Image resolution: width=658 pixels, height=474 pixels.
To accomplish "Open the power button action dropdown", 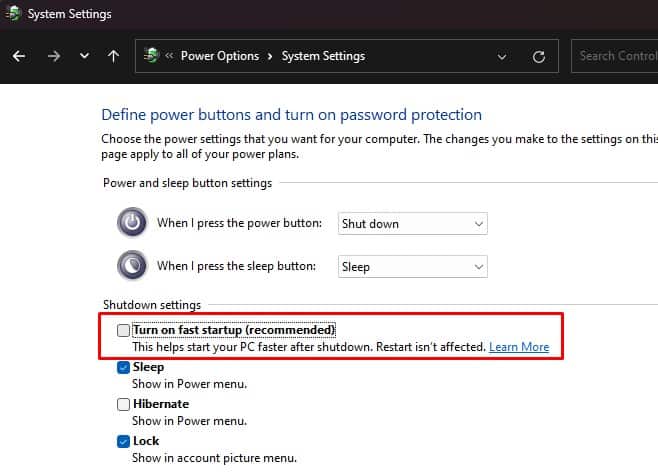I will pos(413,224).
